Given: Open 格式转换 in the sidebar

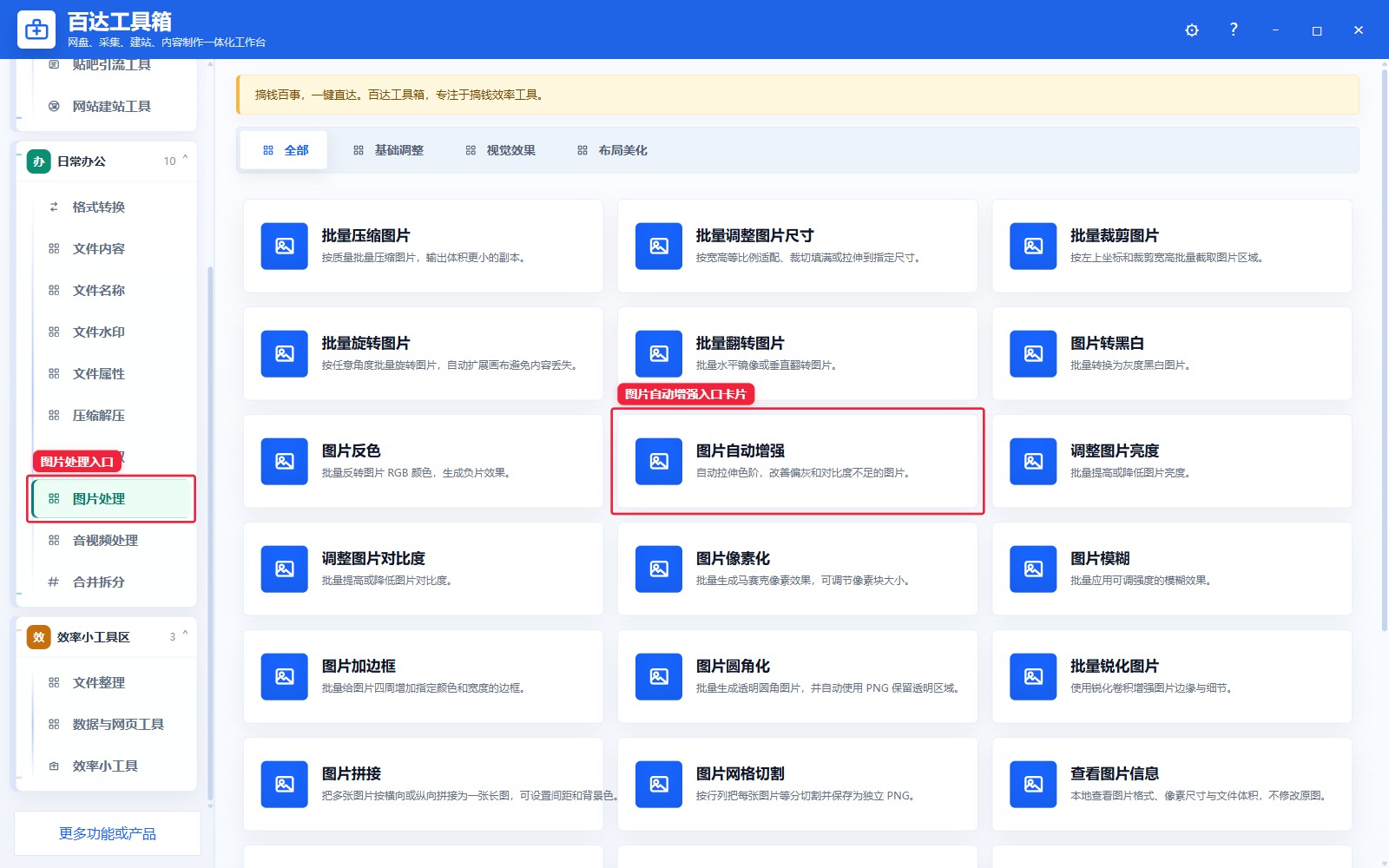Looking at the screenshot, I should click(x=112, y=207).
